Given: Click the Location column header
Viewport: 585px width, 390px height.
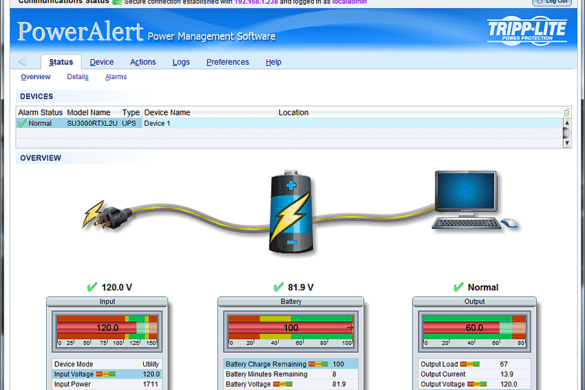Looking at the screenshot, I should coord(419,112).
